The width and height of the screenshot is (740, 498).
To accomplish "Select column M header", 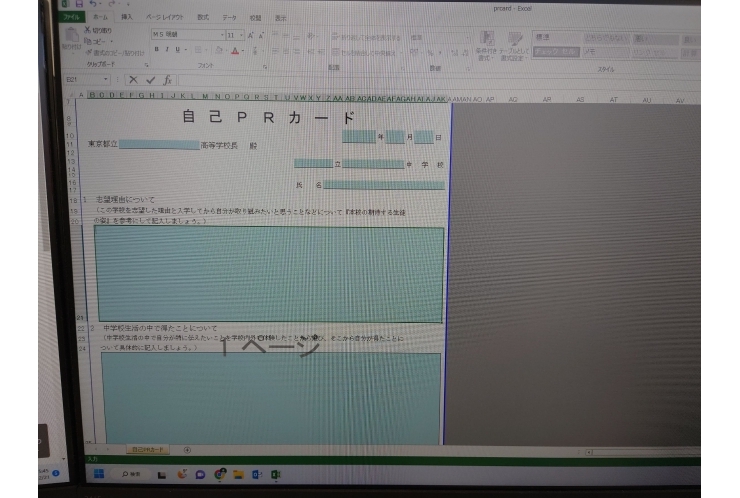I will (205, 96).
